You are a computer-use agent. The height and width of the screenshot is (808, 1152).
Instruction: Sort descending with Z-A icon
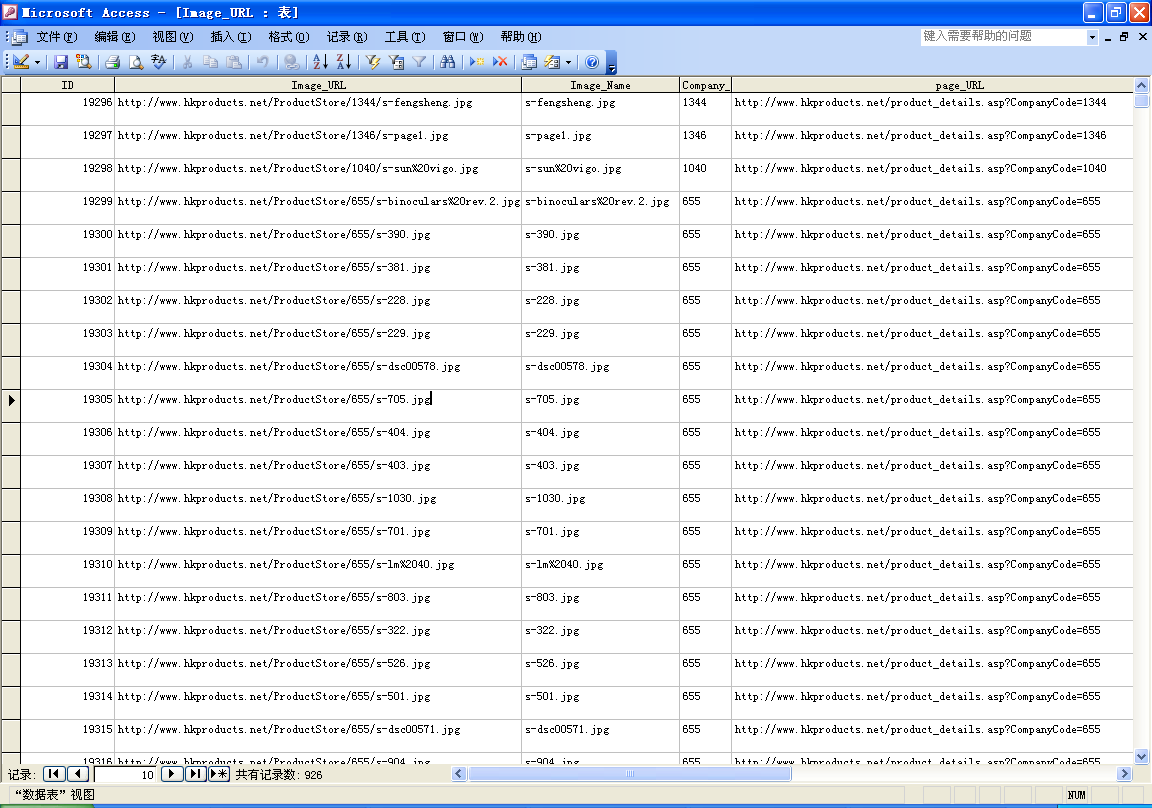(343, 62)
